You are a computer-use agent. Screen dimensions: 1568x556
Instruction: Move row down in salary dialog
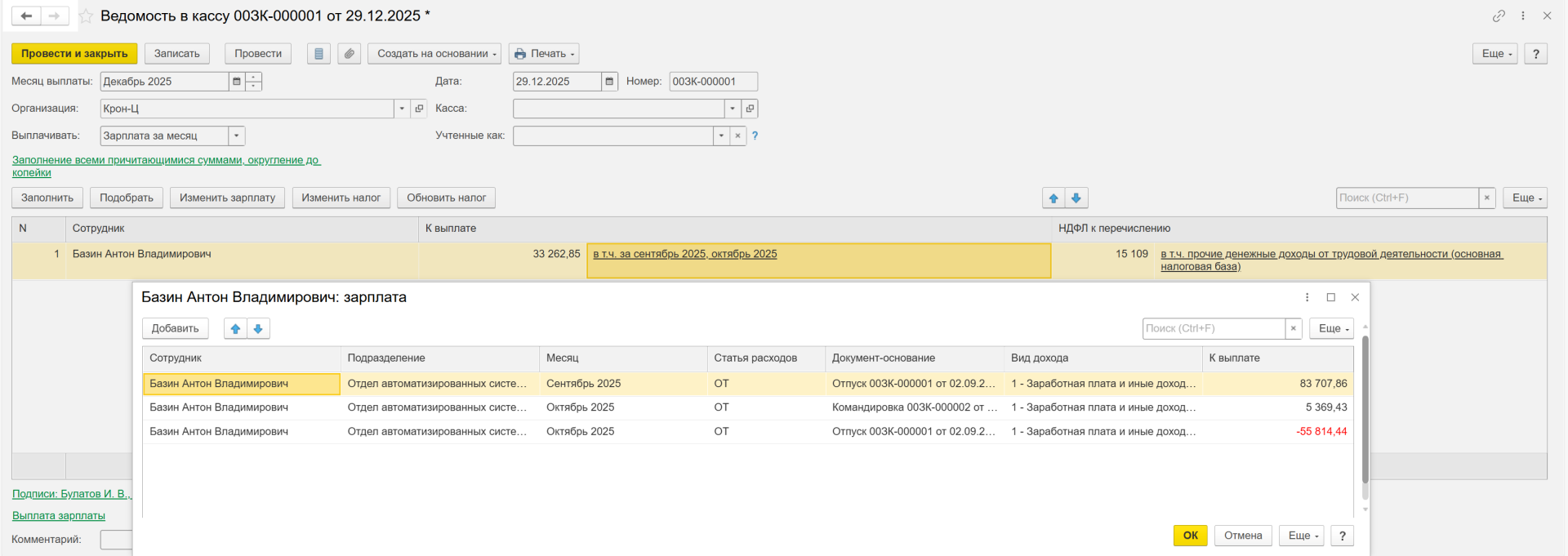coord(258,328)
